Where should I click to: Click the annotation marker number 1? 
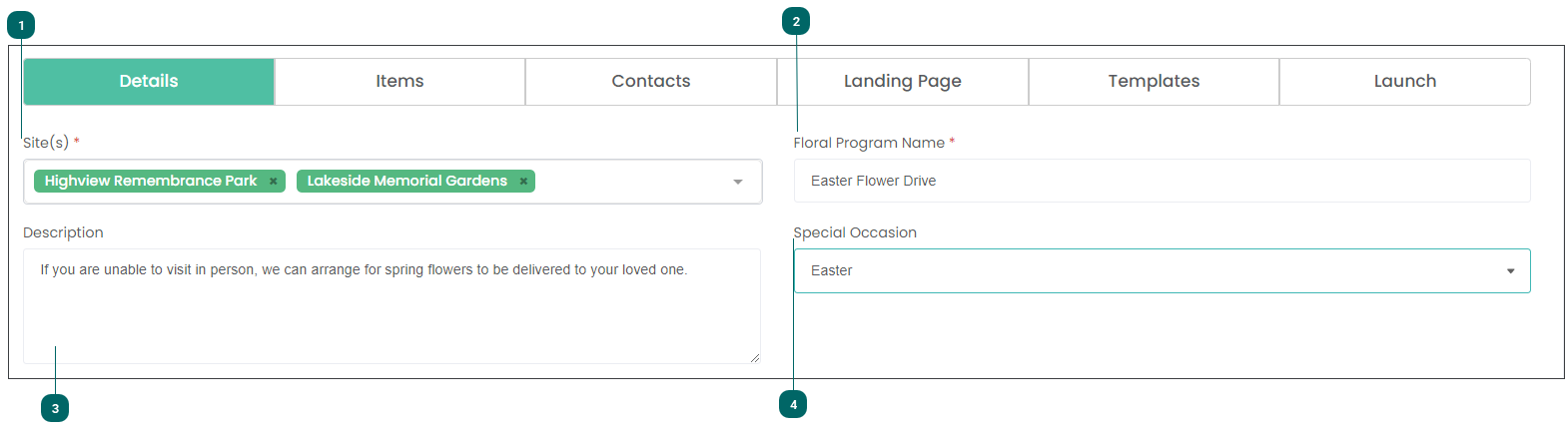pyautogui.click(x=21, y=25)
